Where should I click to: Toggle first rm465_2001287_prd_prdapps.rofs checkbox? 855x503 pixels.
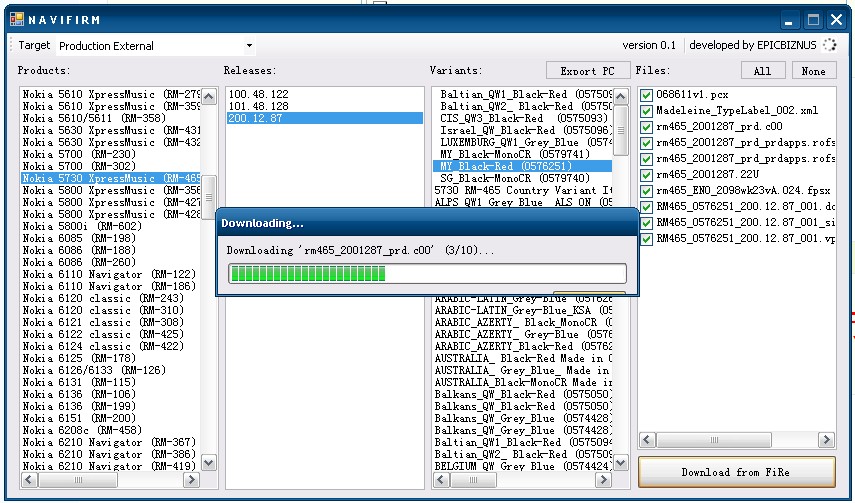coord(647,143)
